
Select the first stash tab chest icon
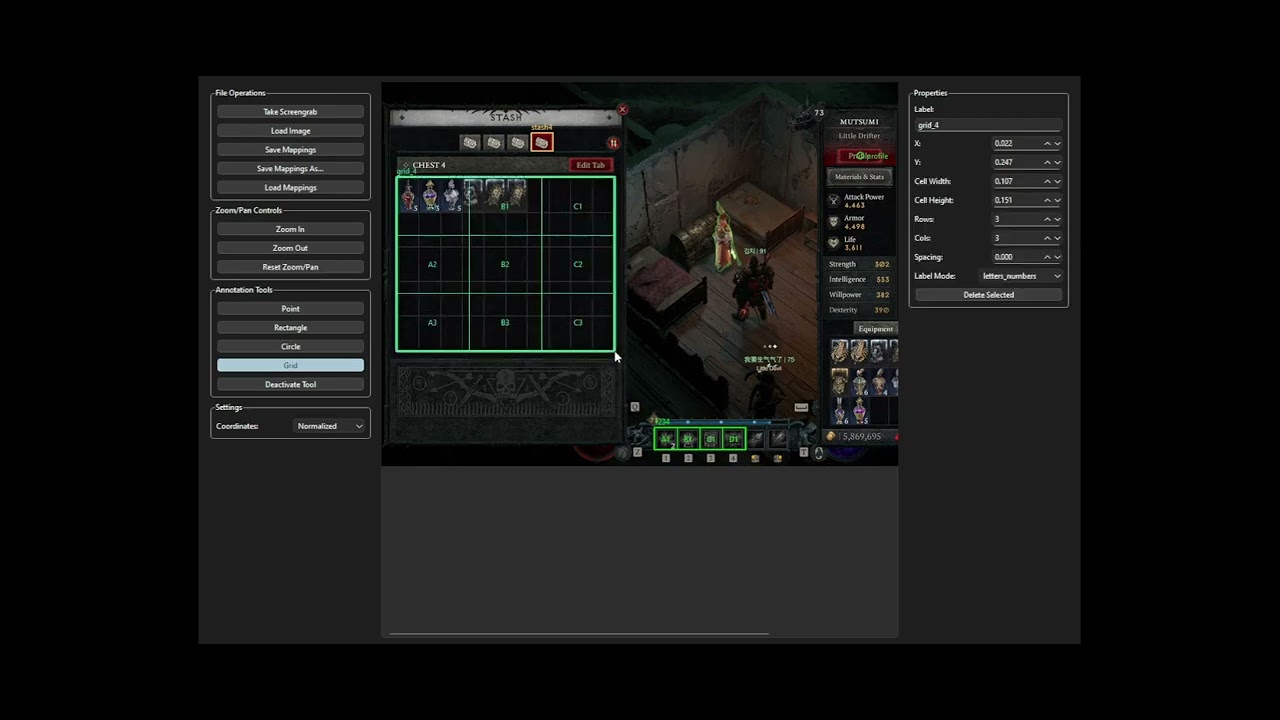(x=469, y=143)
